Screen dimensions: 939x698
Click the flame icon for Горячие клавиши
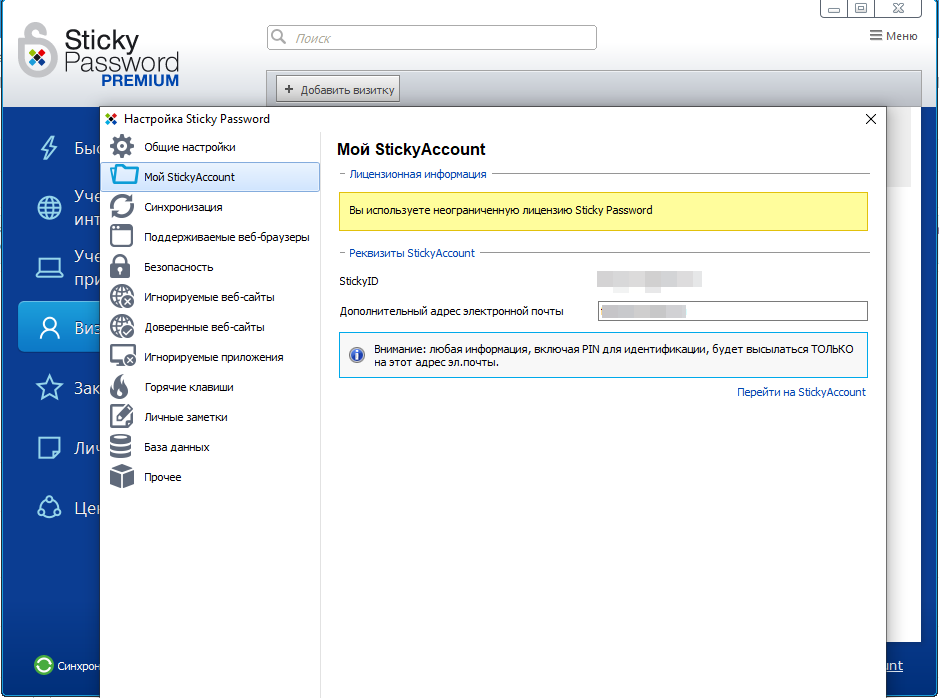point(120,387)
